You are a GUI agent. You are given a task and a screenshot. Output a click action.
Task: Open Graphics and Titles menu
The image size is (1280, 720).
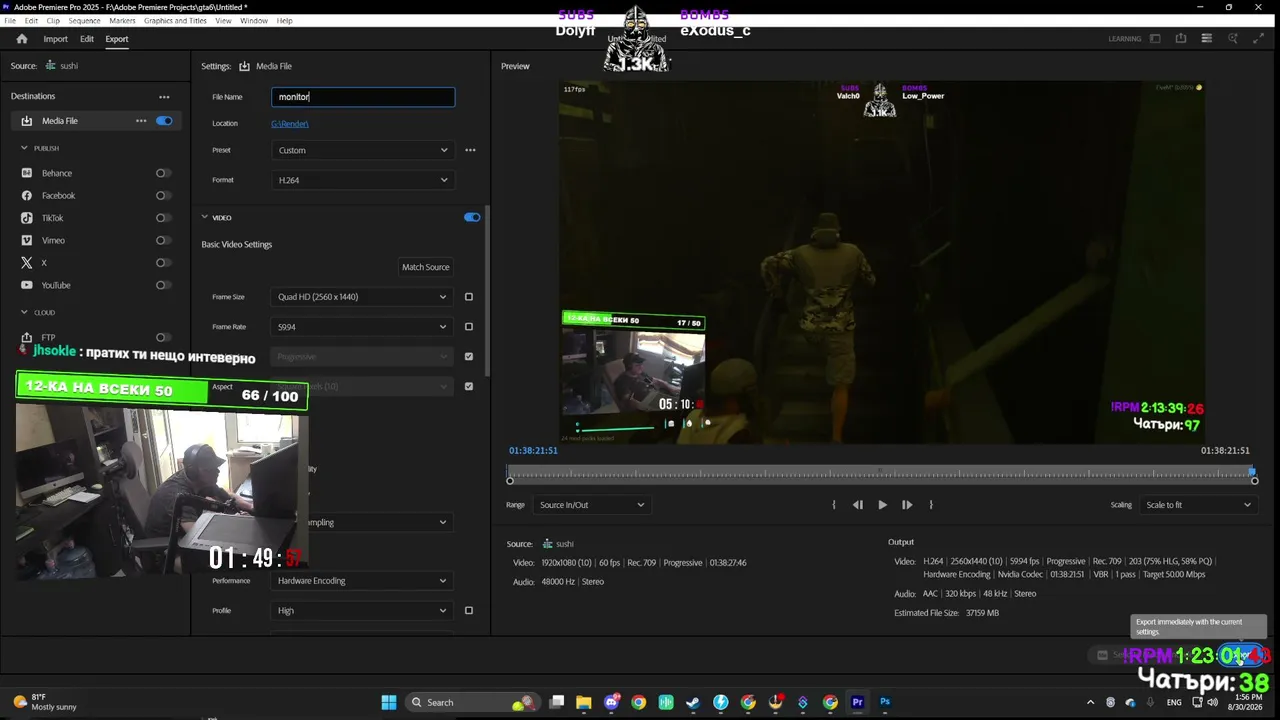(175, 21)
